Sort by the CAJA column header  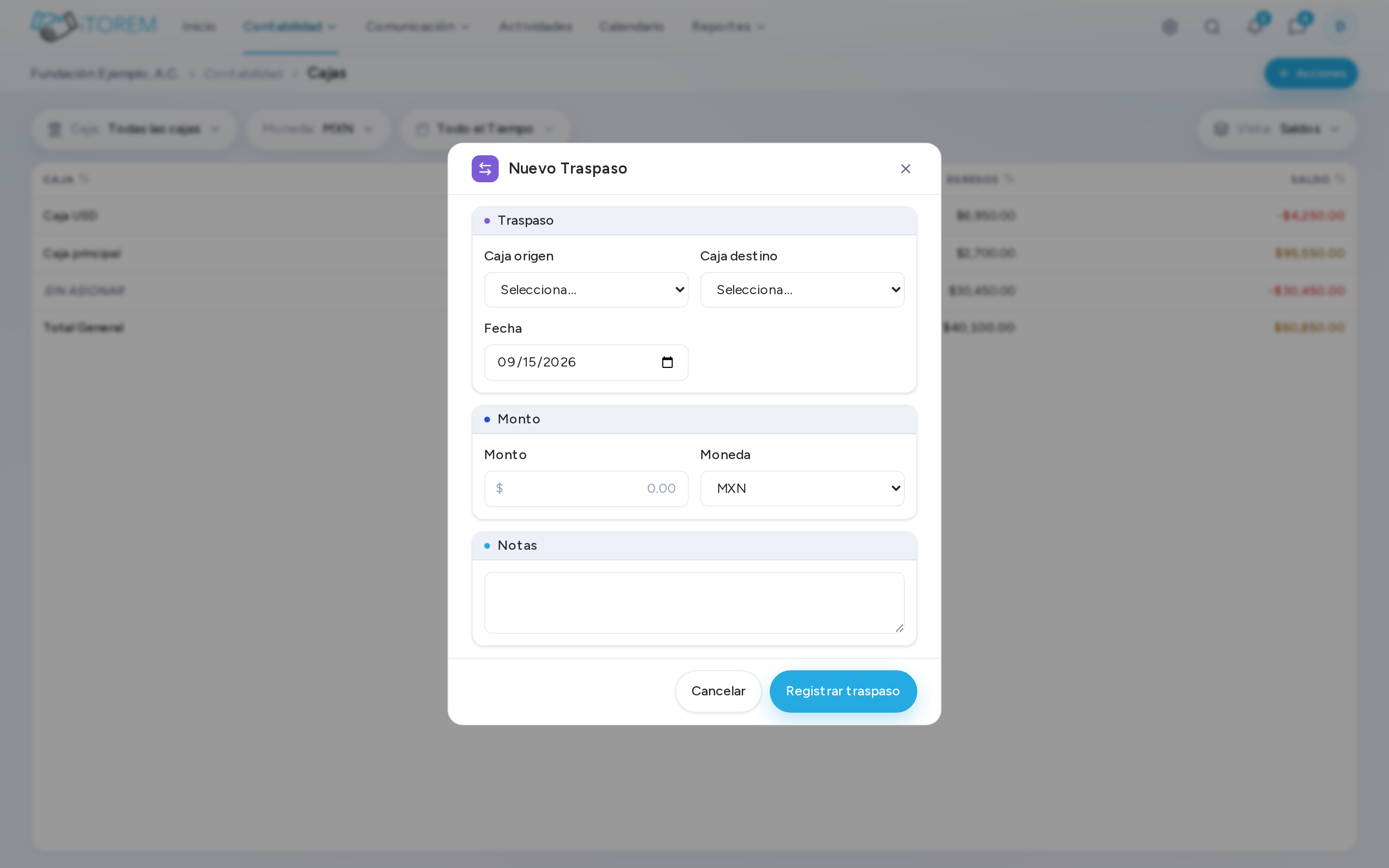66,180
